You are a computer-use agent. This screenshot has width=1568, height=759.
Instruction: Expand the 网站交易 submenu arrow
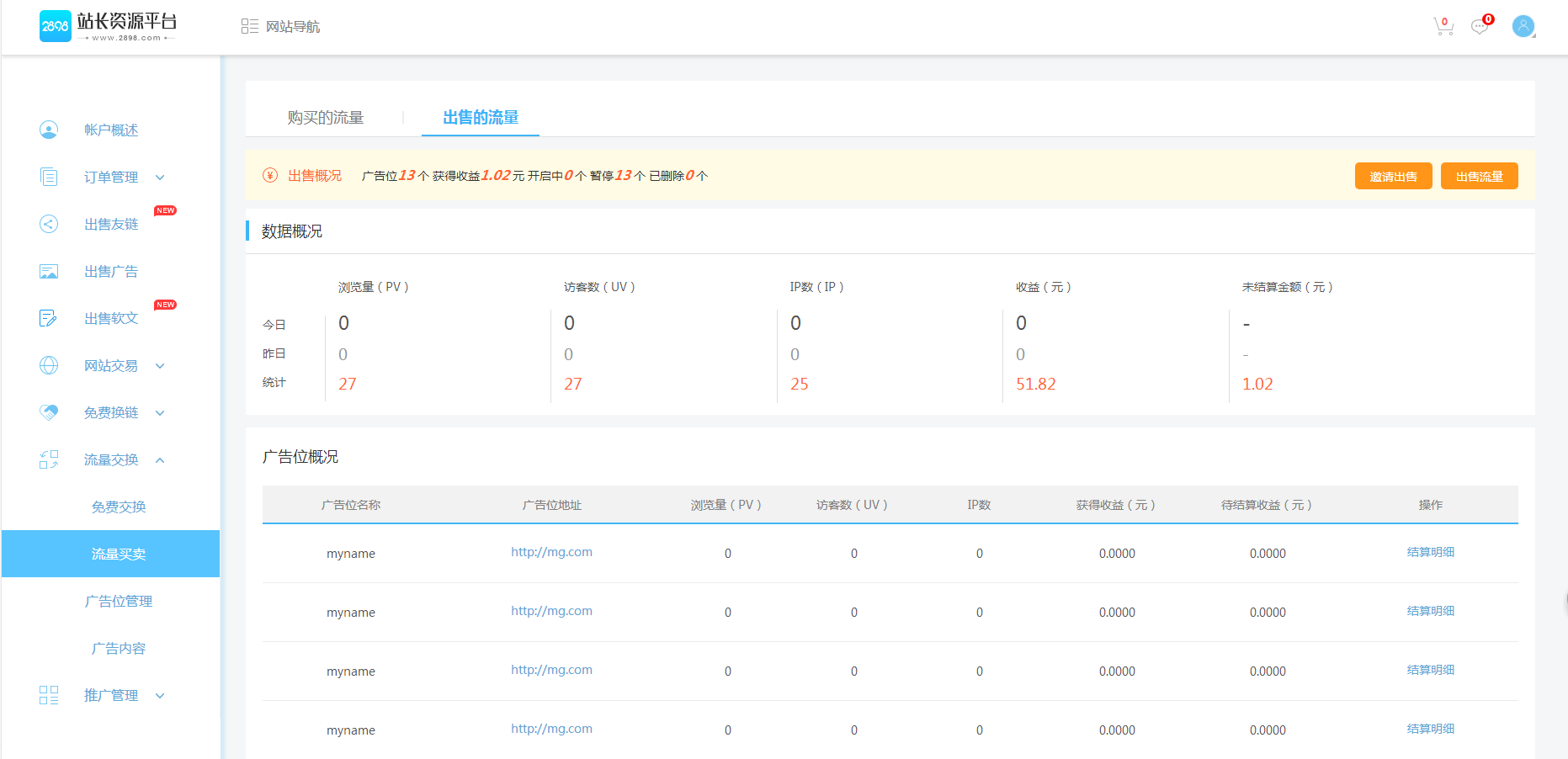tap(160, 366)
